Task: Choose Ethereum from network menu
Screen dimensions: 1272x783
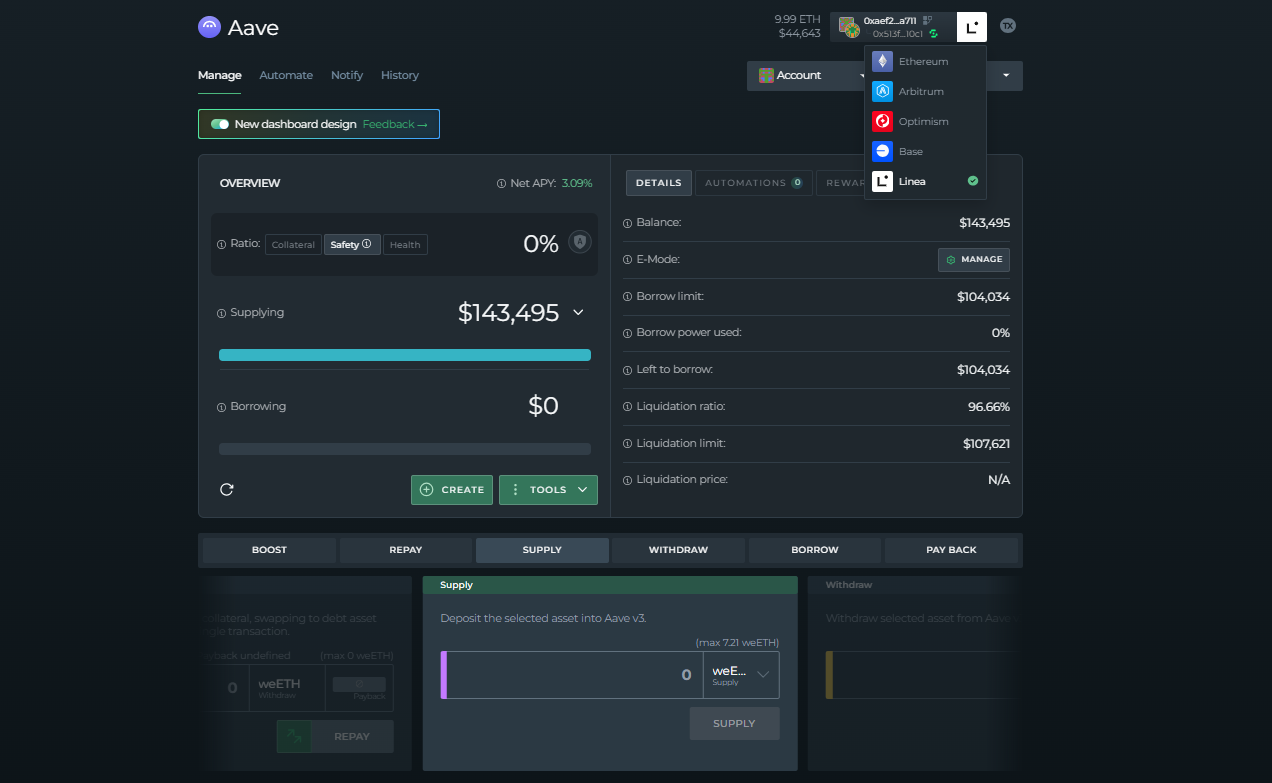Action: [x=925, y=61]
